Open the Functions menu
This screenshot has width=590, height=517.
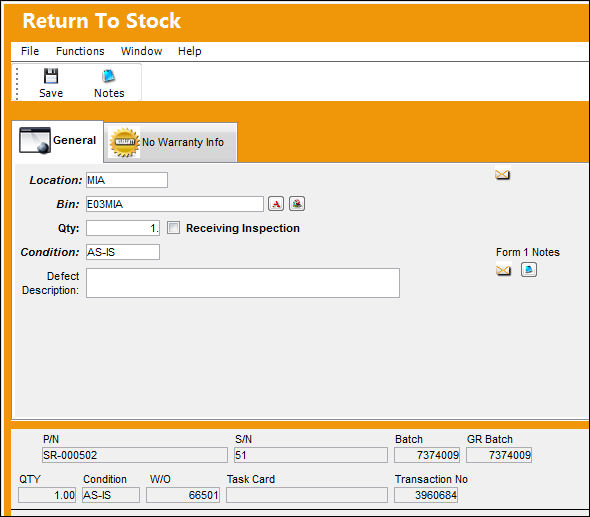(80, 51)
